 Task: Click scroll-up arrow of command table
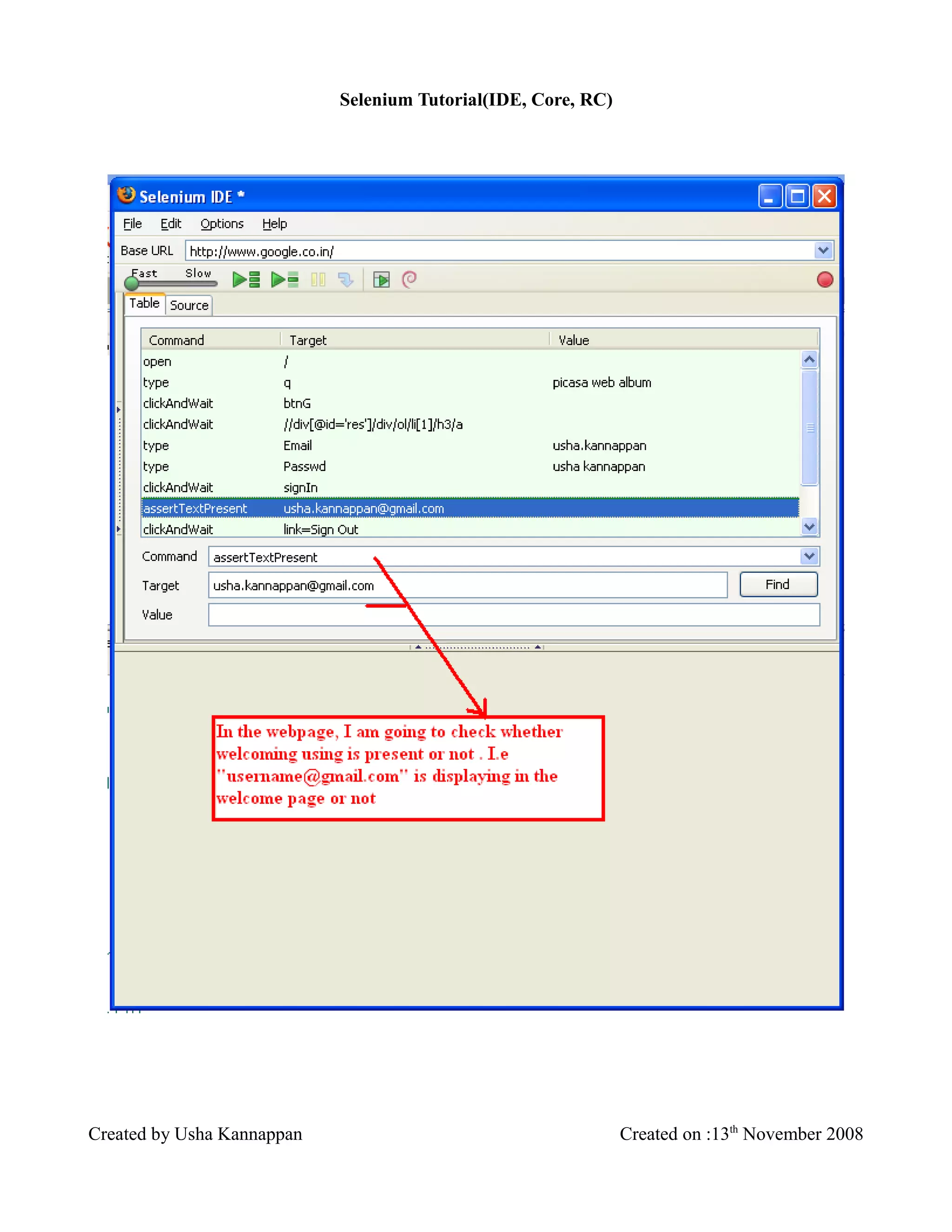click(809, 359)
